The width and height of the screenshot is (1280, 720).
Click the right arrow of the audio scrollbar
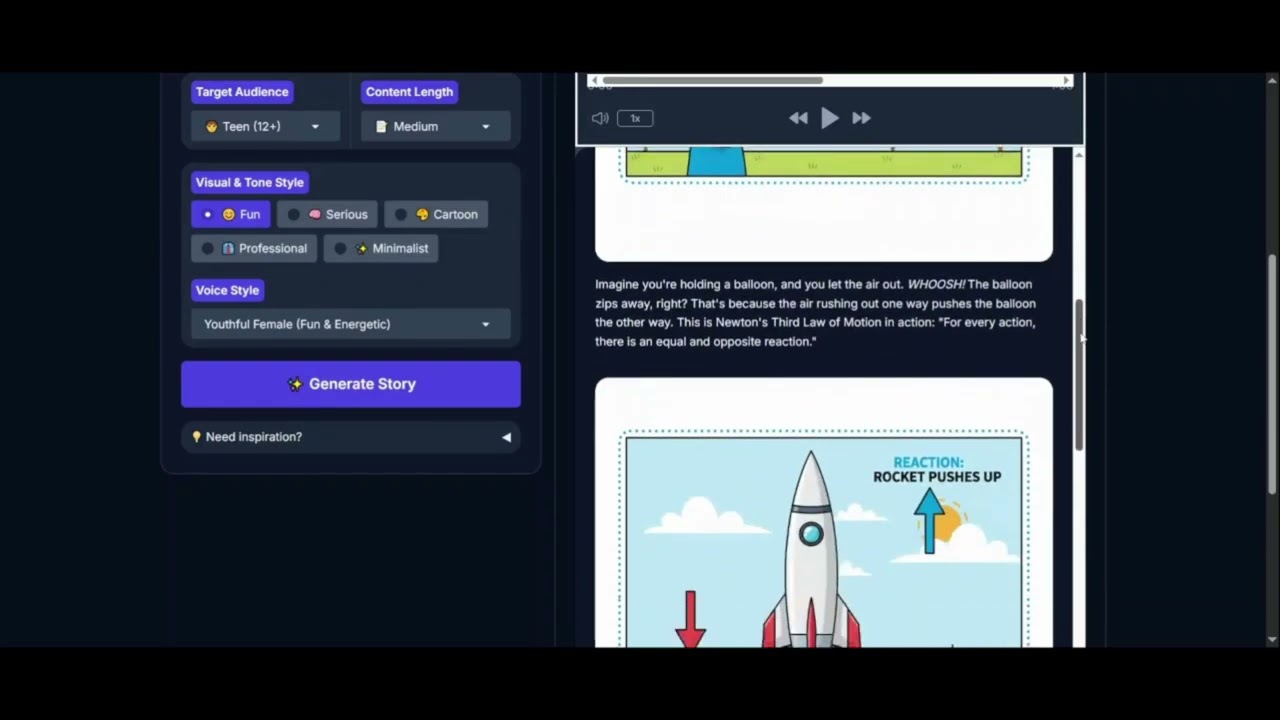[x=1067, y=81]
